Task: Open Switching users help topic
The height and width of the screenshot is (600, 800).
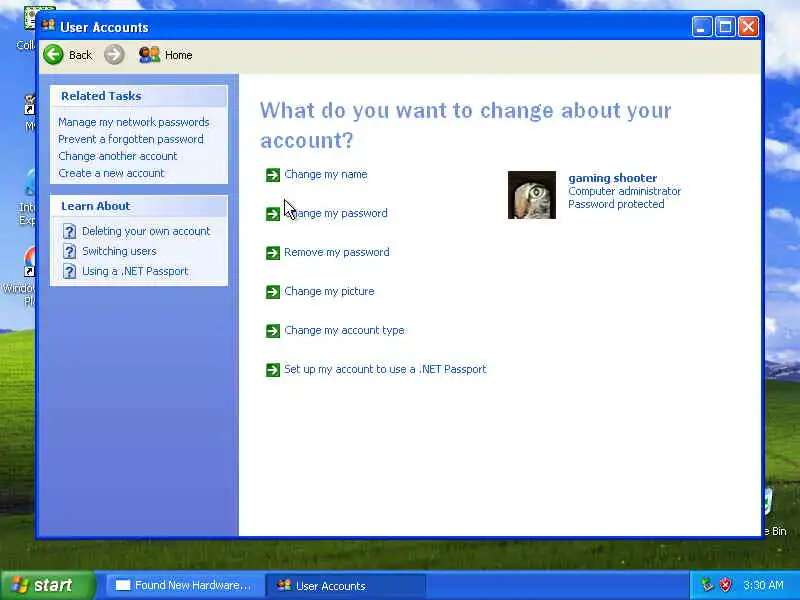Action: 119,251
